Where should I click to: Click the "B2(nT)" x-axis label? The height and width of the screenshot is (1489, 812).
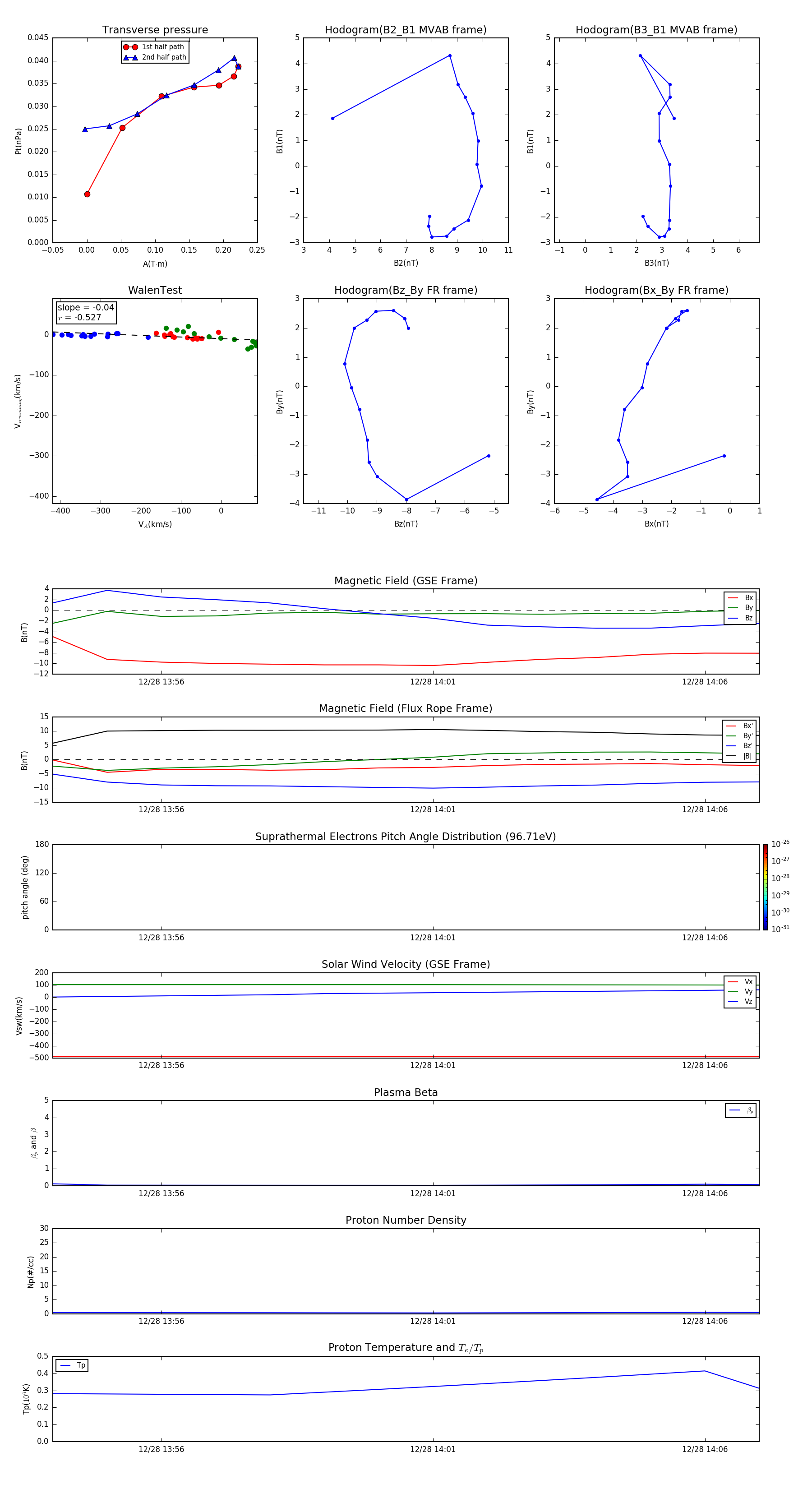click(x=406, y=263)
